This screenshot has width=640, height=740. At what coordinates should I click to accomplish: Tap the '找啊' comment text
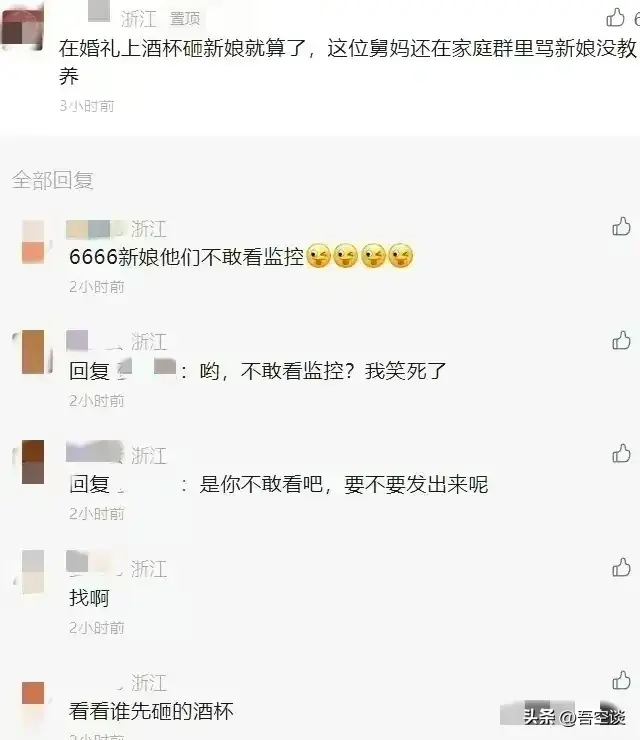coord(89,598)
